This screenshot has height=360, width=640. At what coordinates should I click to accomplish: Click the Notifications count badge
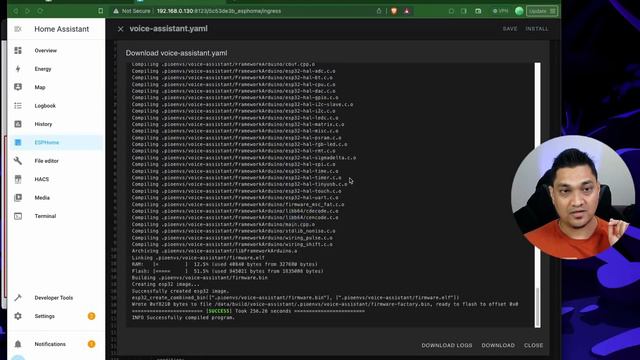coord(91,344)
